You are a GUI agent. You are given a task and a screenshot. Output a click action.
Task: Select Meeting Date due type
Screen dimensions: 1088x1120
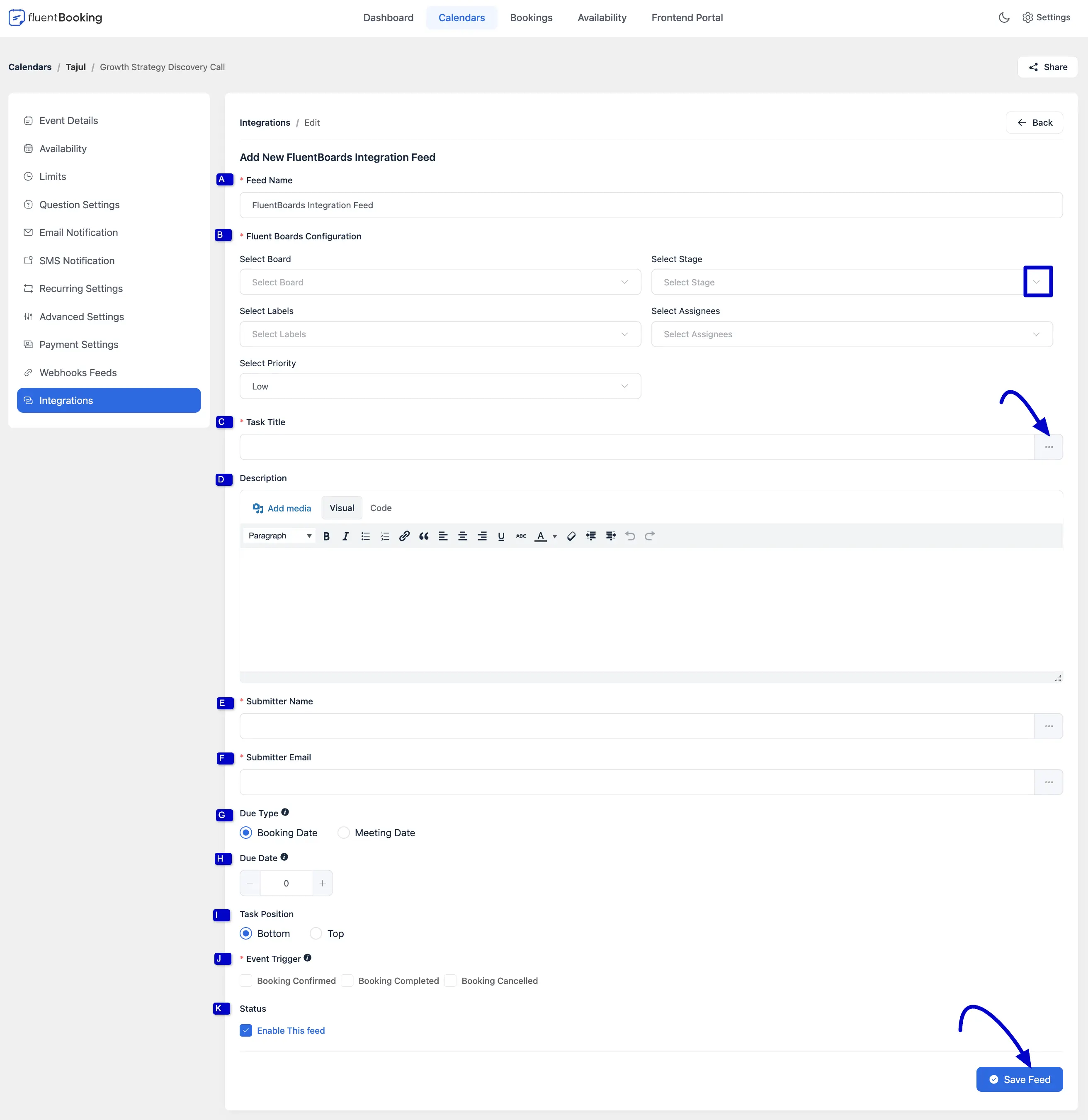click(x=343, y=833)
